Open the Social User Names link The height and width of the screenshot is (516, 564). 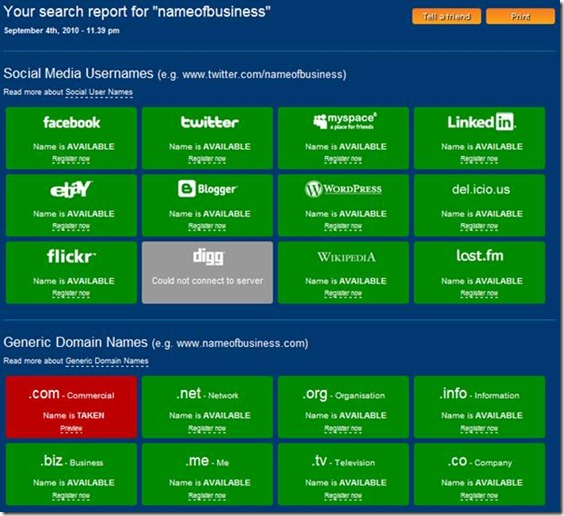(99, 92)
